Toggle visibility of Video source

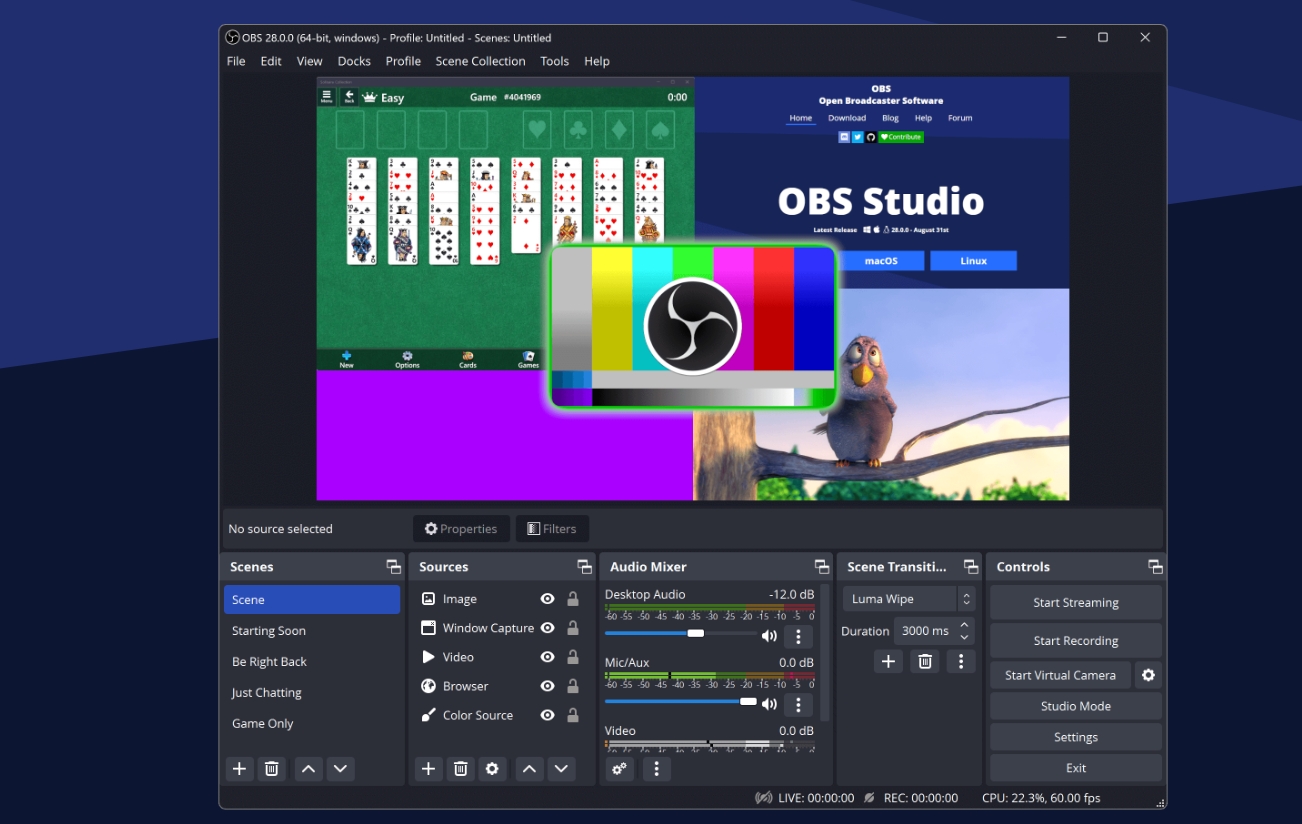[547, 657]
